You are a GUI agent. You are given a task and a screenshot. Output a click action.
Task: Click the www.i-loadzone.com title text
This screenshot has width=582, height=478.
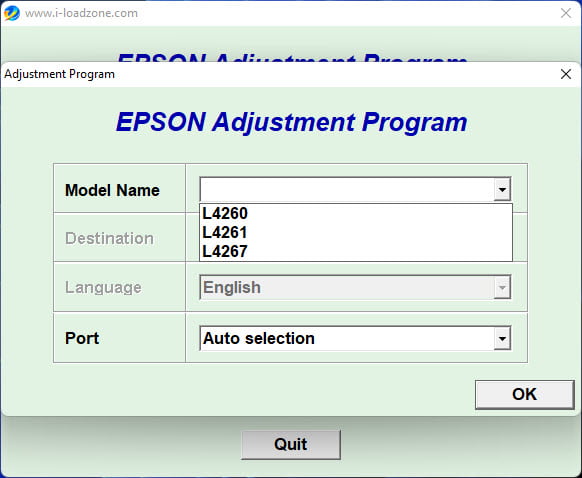(81, 13)
